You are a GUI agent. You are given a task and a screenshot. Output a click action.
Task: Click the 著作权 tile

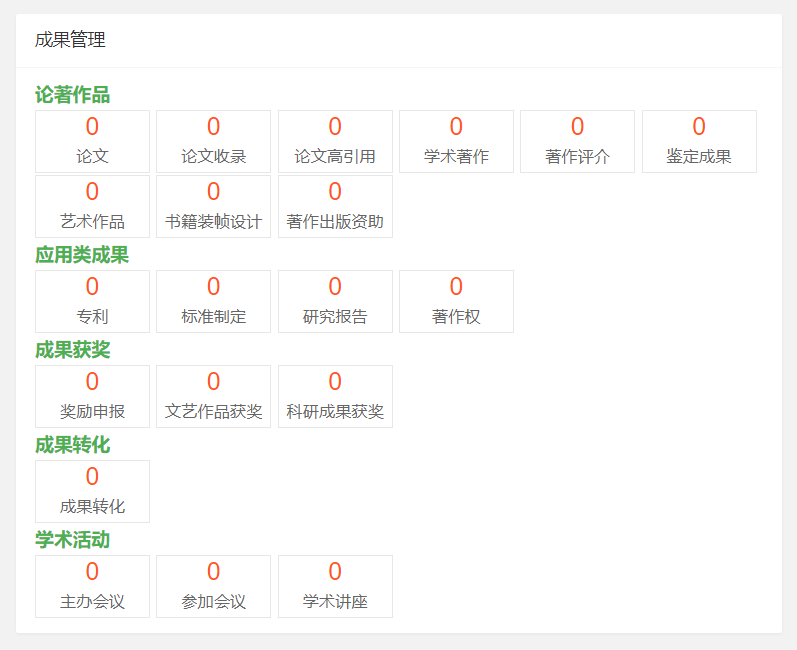click(456, 301)
